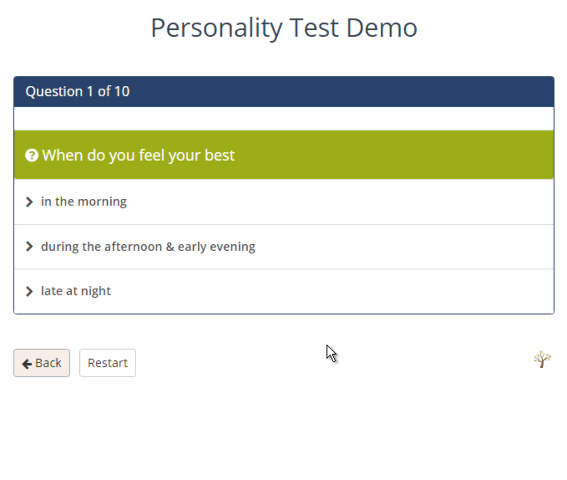
Task: Click the question mark icon beside the question
Action: pyautogui.click(x=32, y=156)
